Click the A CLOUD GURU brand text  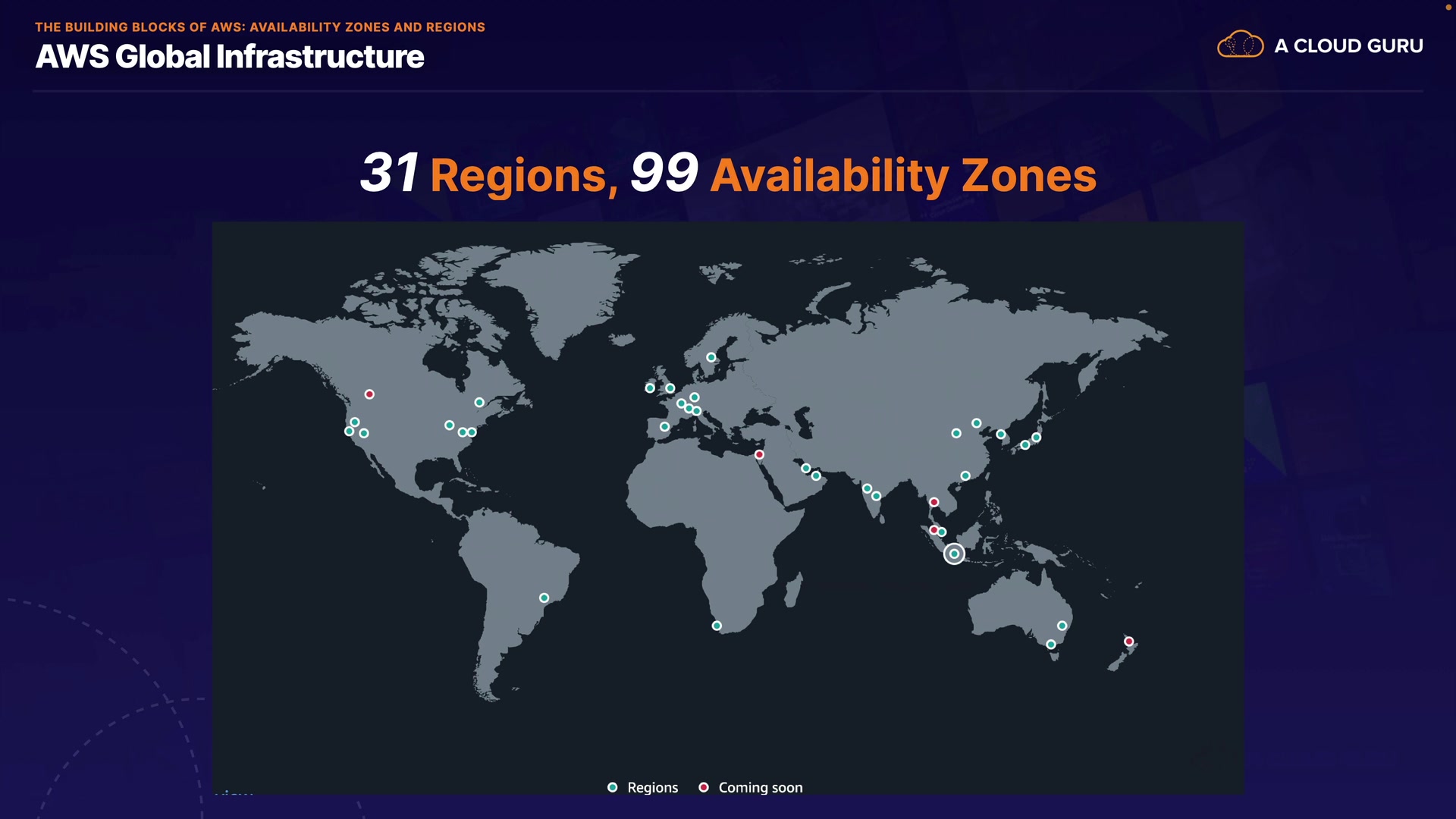coord(1348,45)
